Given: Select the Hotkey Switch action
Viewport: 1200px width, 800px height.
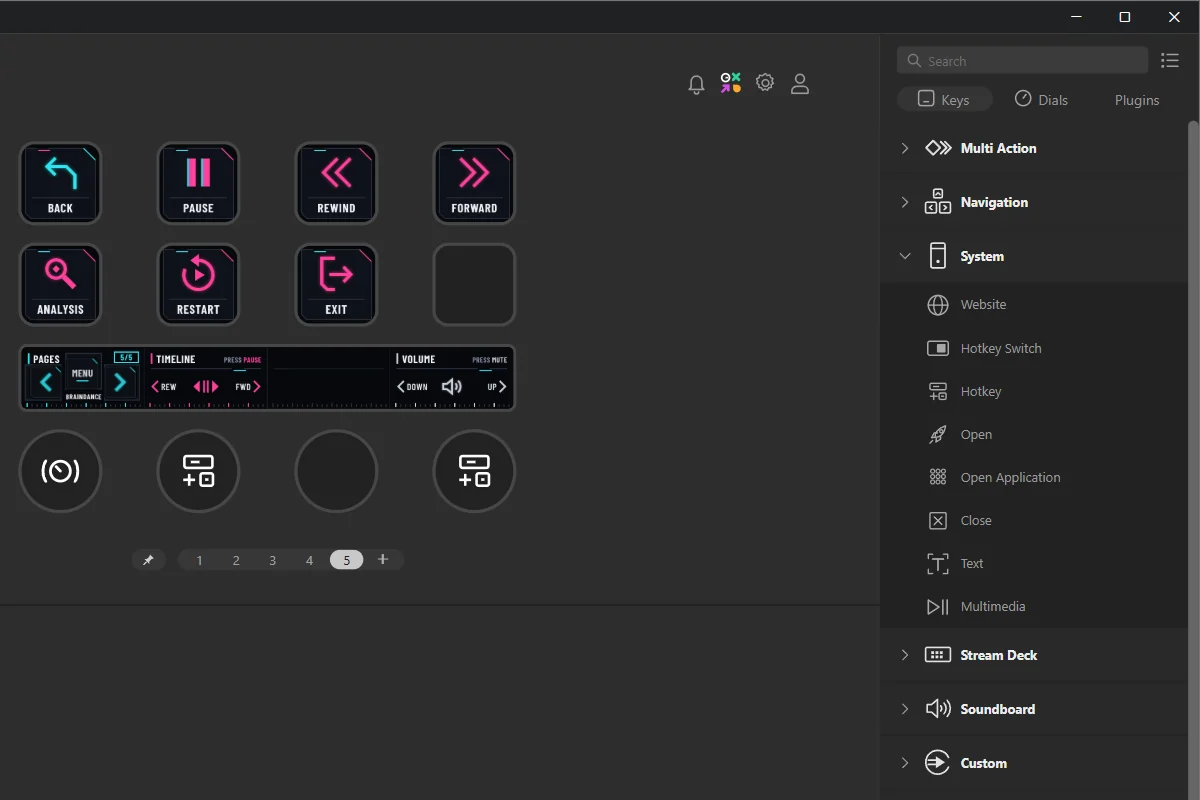Looking at the screenshot, I should click(x=1033, y=348).
